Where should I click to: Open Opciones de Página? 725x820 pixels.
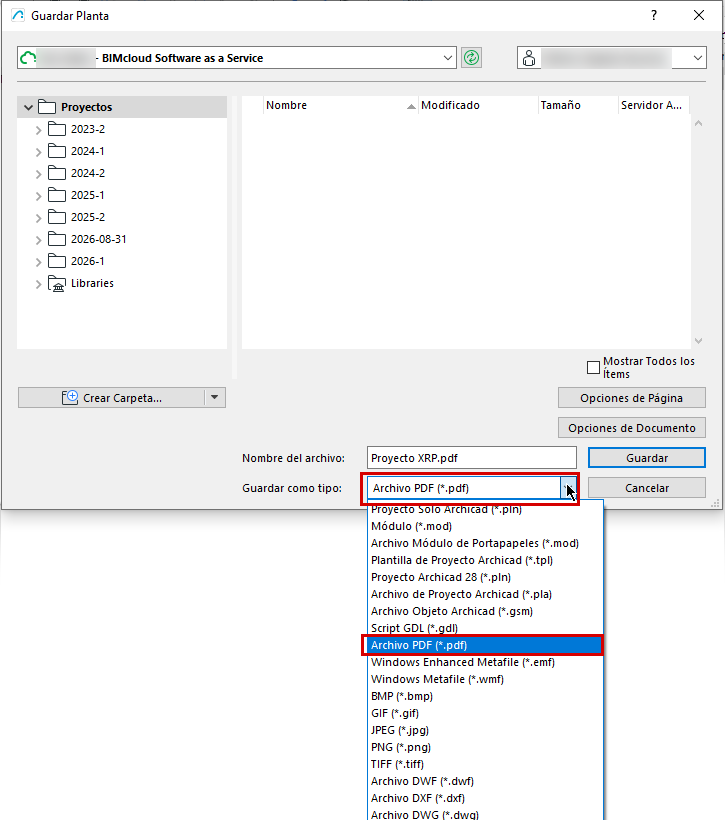click(631, 398)
